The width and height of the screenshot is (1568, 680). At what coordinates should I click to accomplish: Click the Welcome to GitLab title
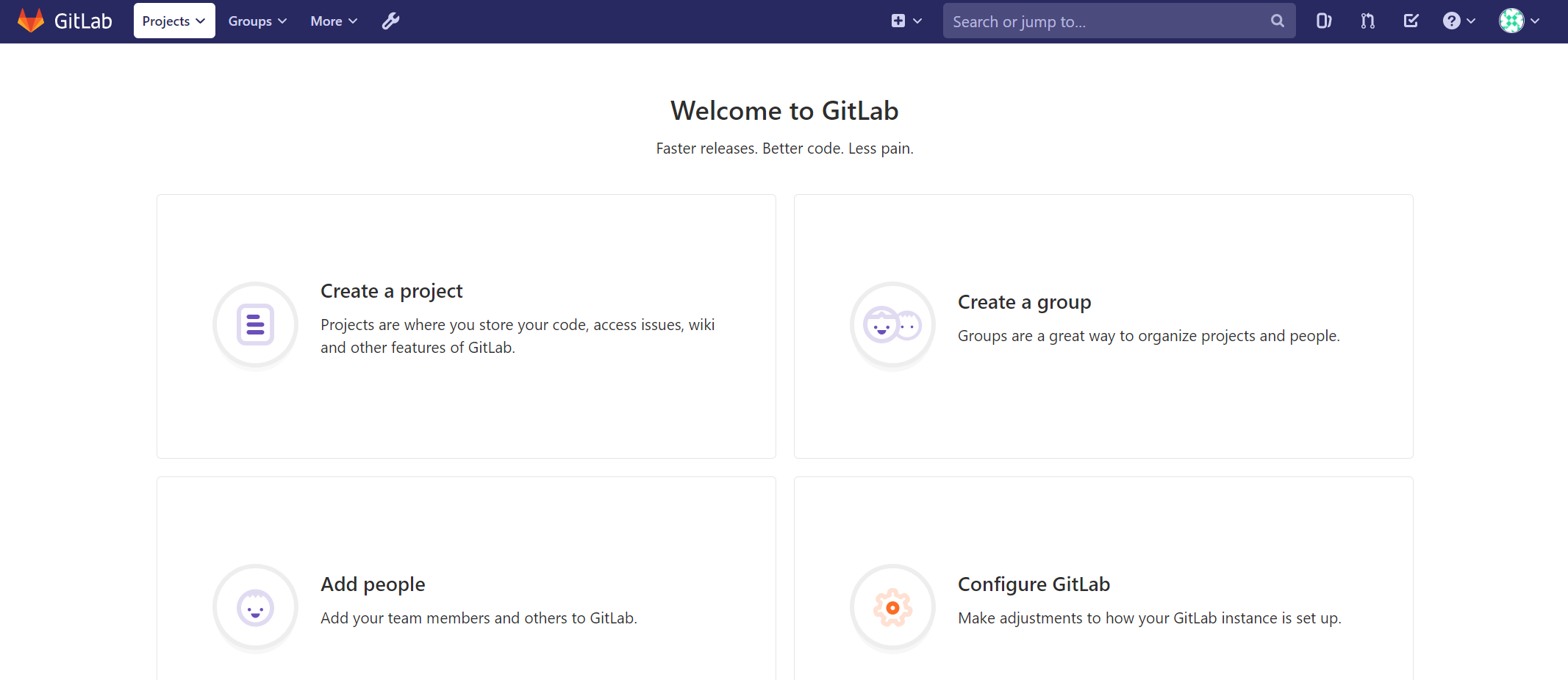tap(784, 111)
